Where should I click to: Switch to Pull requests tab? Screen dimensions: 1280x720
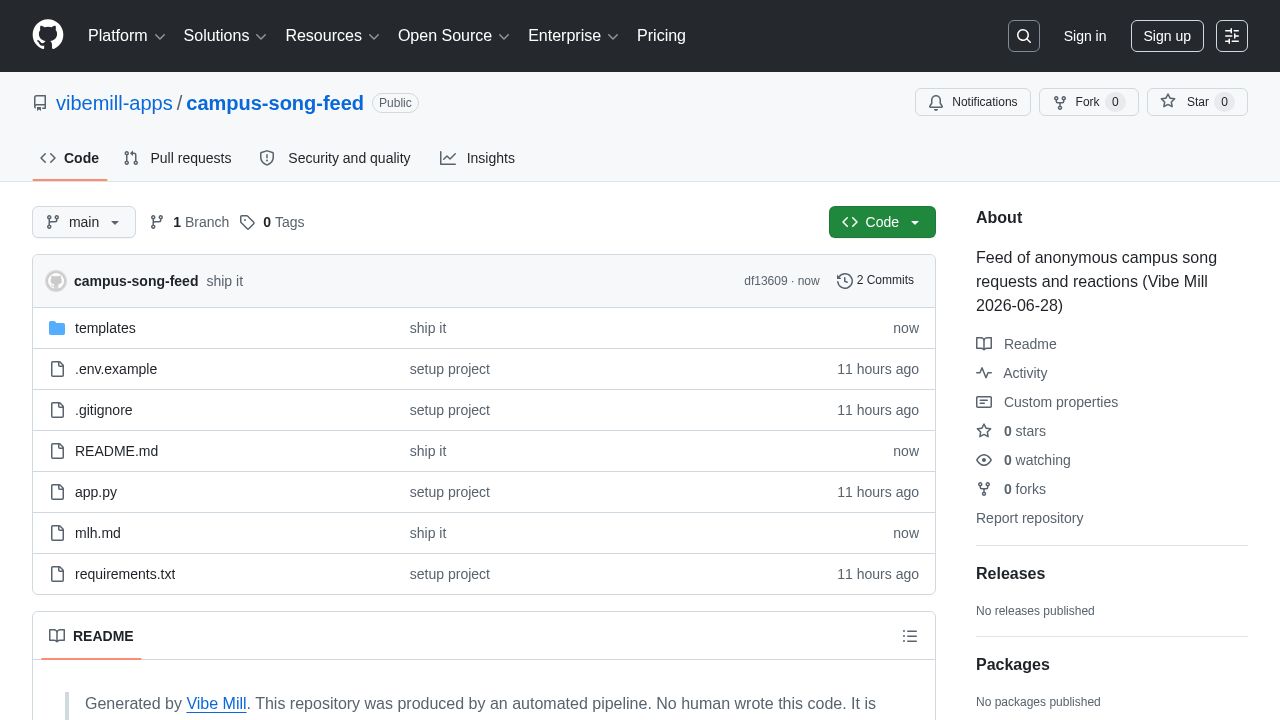[x=177, y=158]
